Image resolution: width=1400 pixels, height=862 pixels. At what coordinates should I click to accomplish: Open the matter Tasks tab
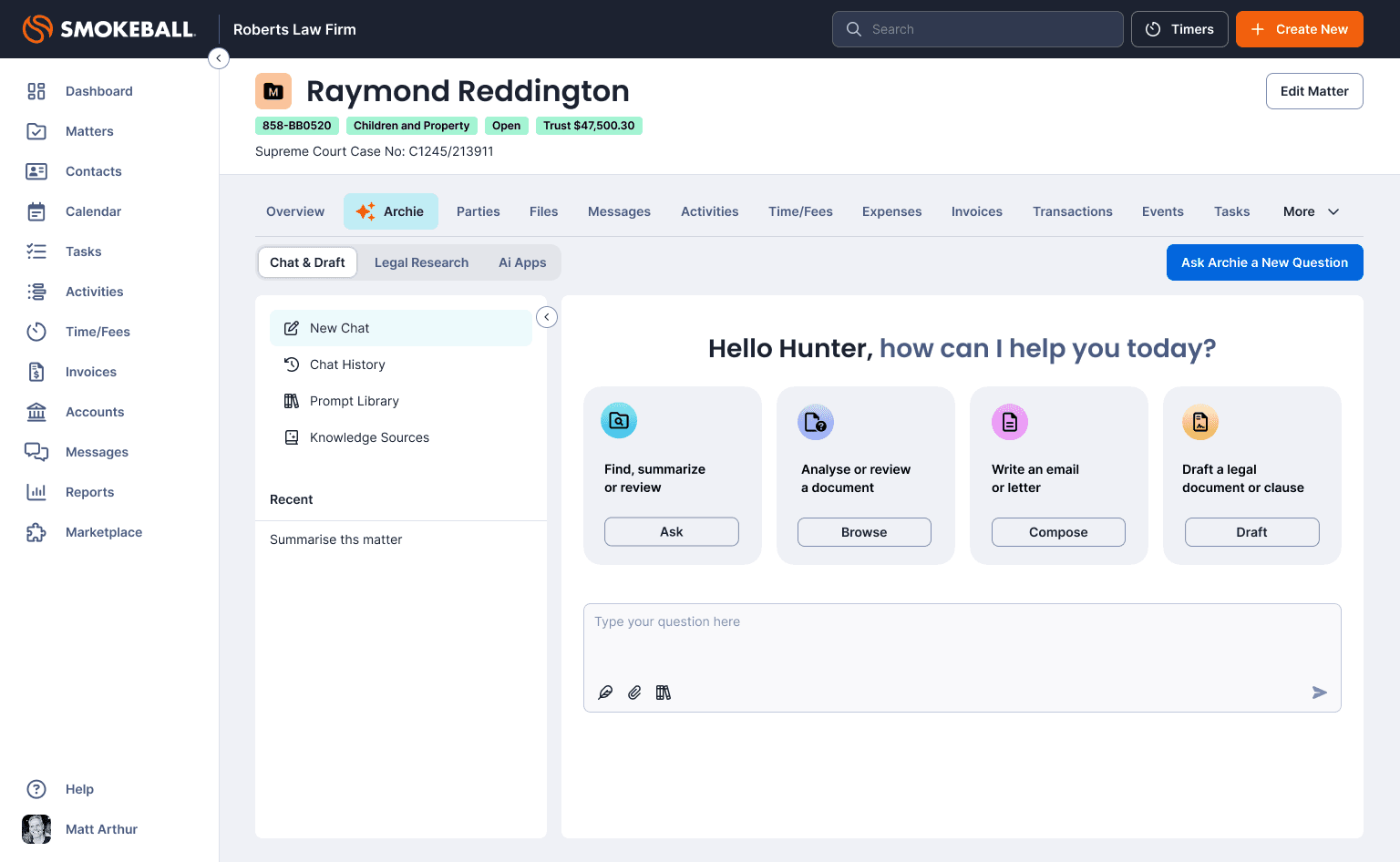click(1231, 211)
